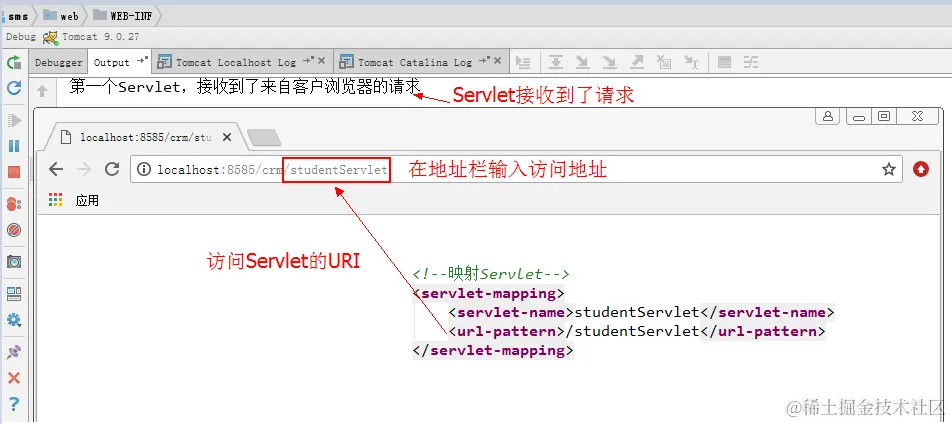952x424 pixels.
Task: View site information icon in address bar
Action: (x=144, y=169)
